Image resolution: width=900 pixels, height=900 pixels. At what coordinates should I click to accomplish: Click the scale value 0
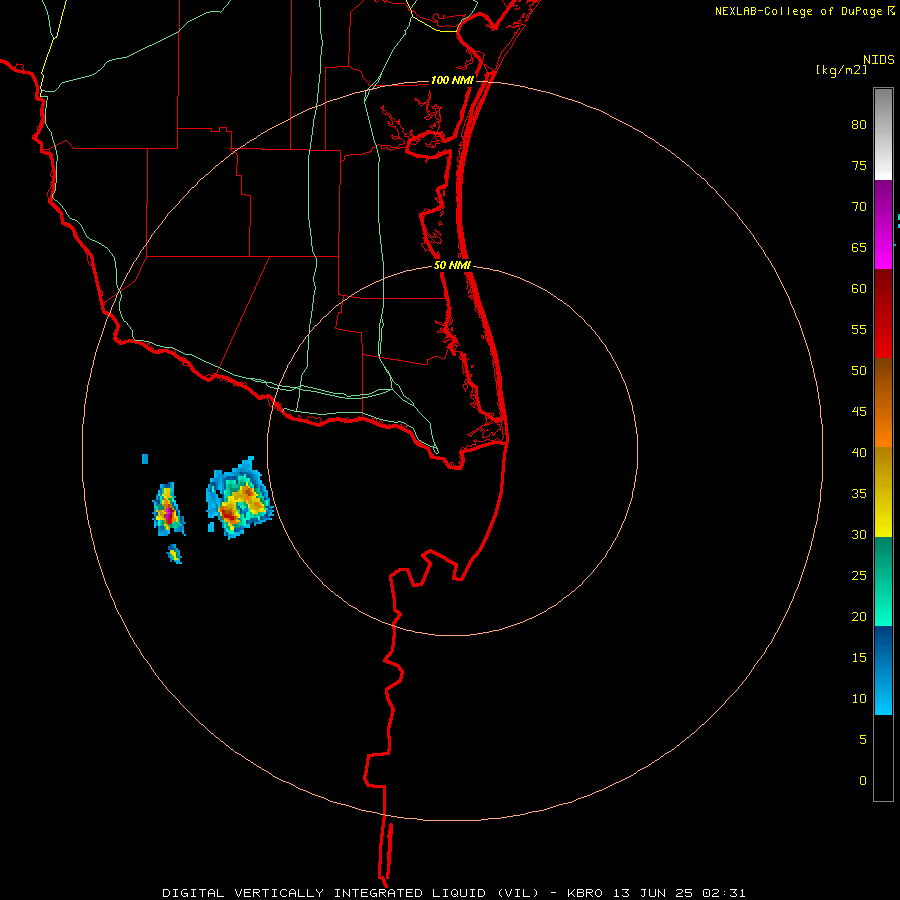863,781
